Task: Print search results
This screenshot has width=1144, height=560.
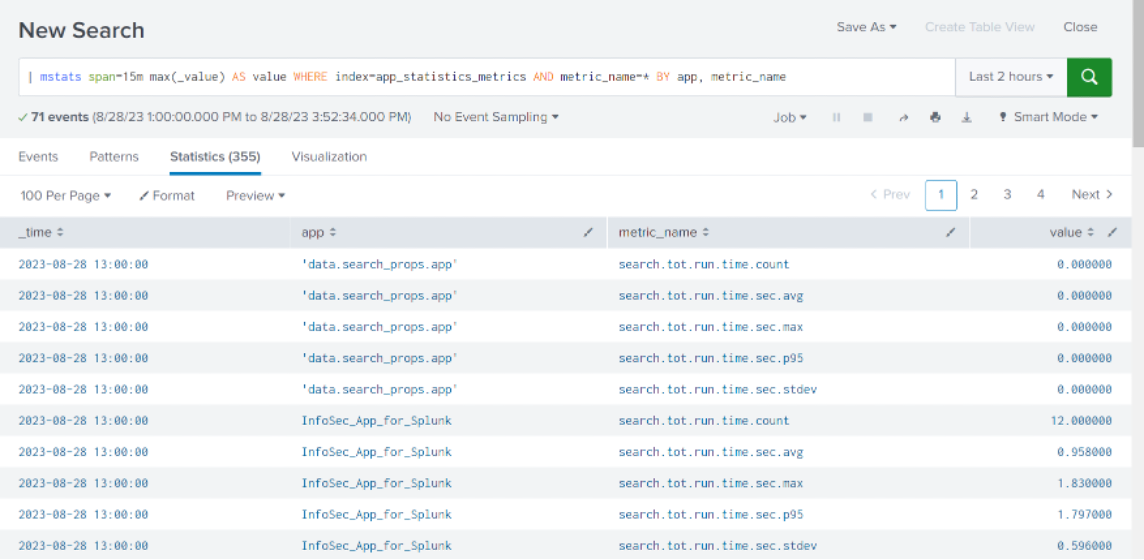Action: pos(935,117)
